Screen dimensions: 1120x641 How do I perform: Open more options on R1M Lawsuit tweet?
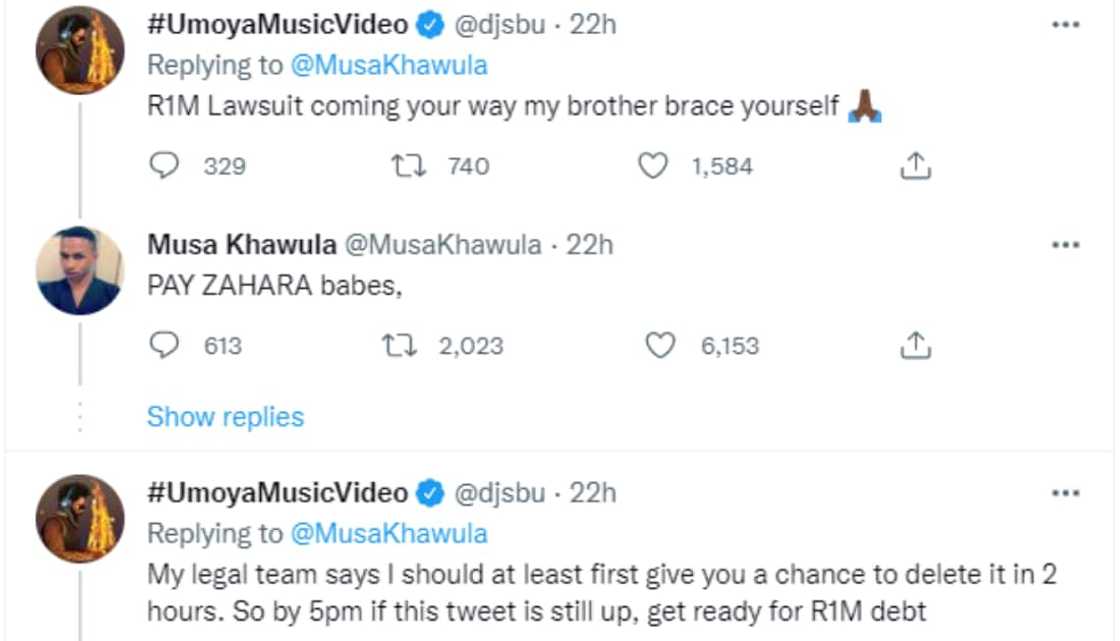pyautogui.click(x=1066, y=25)
